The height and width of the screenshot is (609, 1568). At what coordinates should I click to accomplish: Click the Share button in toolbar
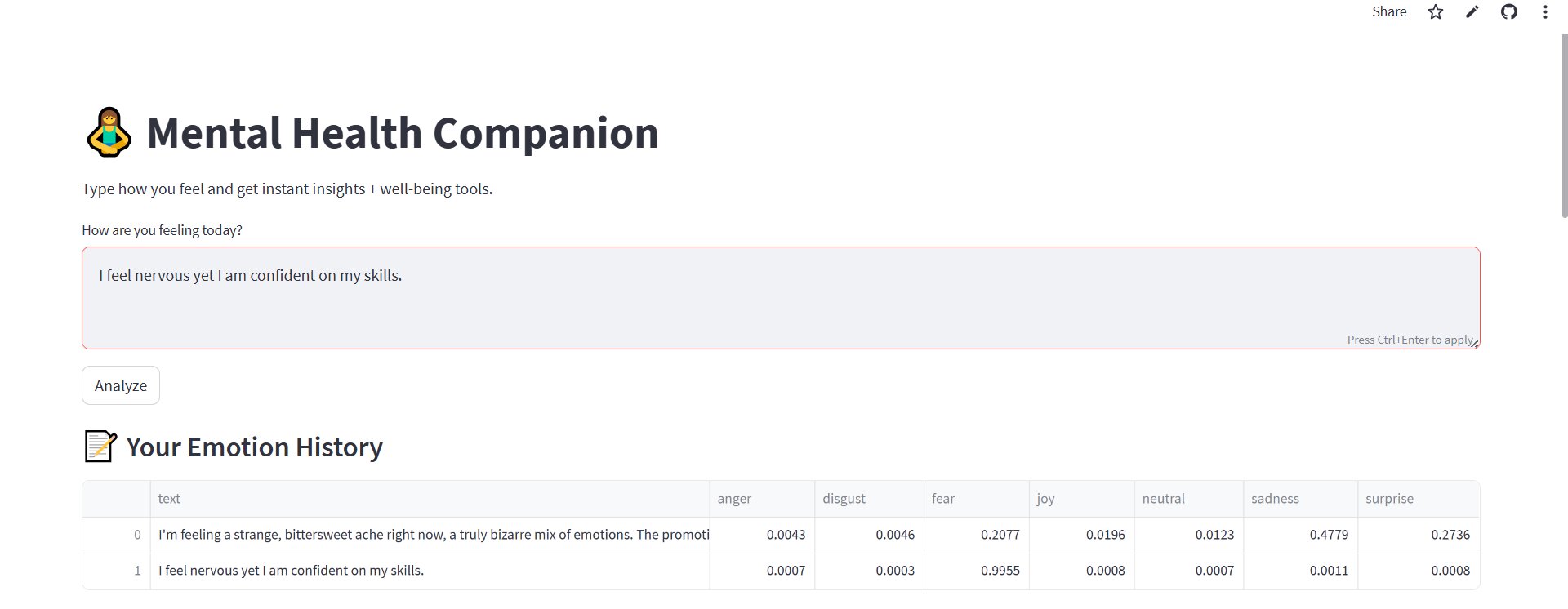(1388, 12)
